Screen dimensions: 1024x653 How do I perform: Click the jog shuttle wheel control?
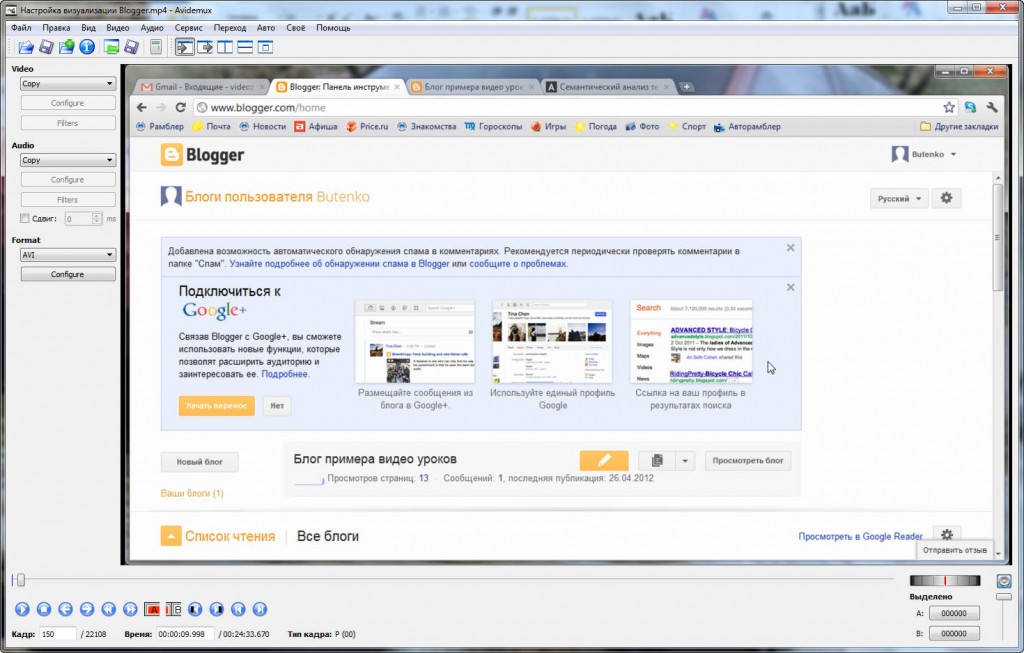945,581
